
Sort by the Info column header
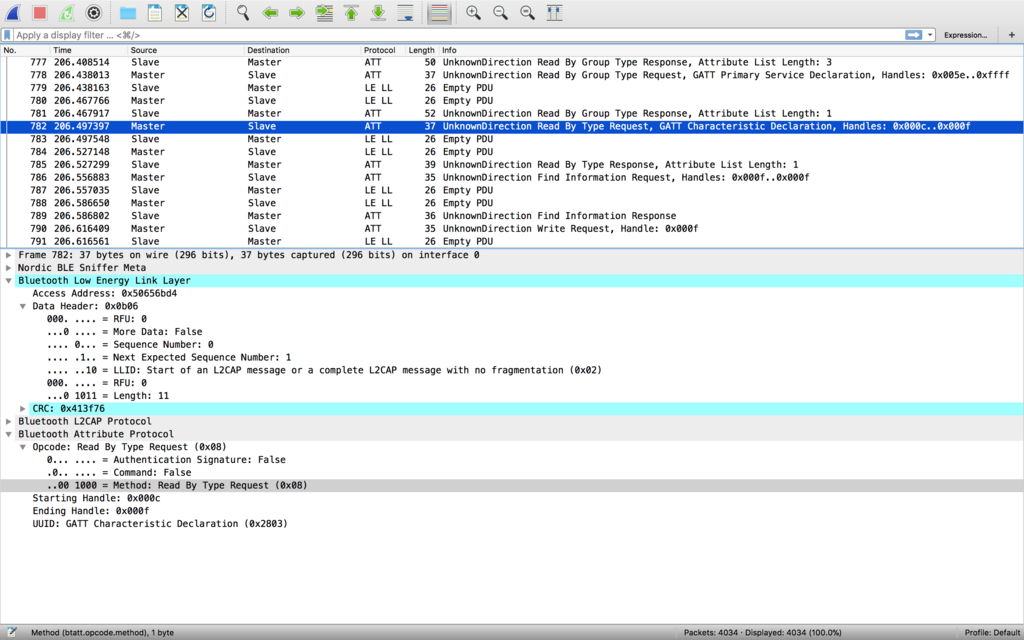pyautogui.click(x=731, y=50)
